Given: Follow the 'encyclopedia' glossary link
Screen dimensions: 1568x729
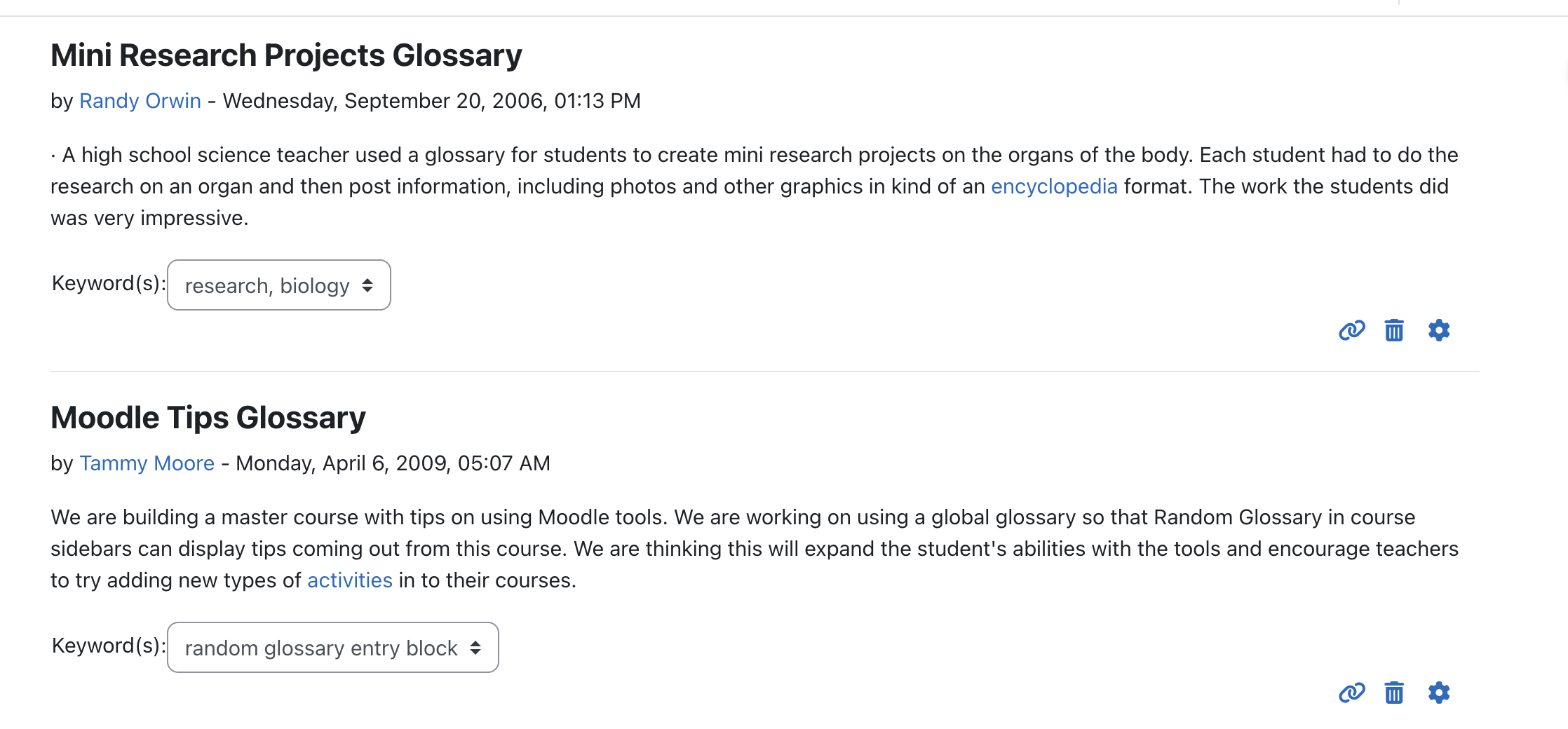Looking at the screenshot, I should tap(1054, 186).
